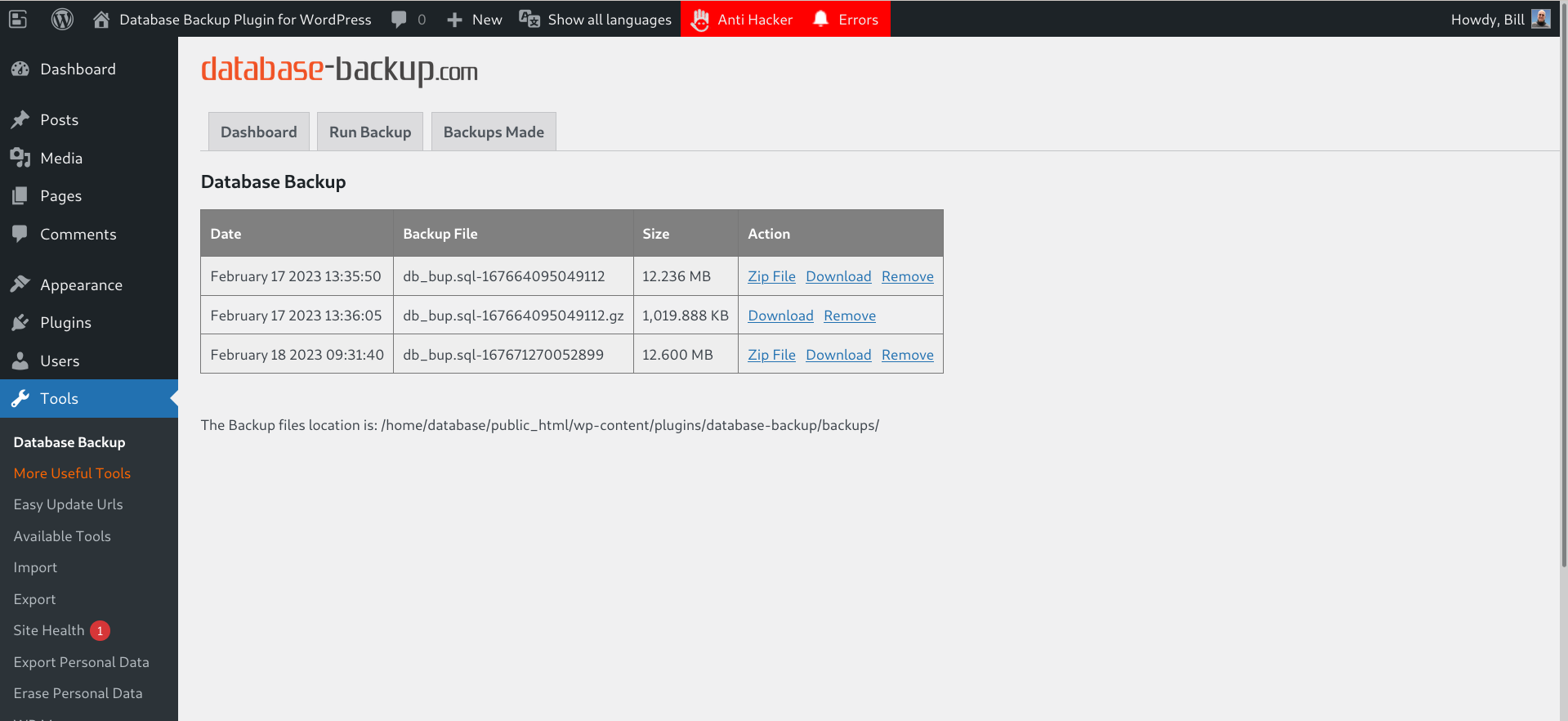
Task: Click the Users person icon
Action: coord(20,360)
